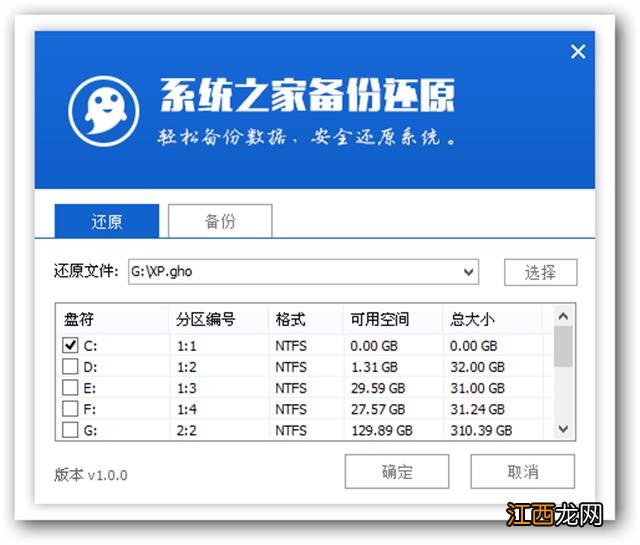The image size is (640, 545).
Task: Switch to the 还原 tab
Action: pos(107,221)
